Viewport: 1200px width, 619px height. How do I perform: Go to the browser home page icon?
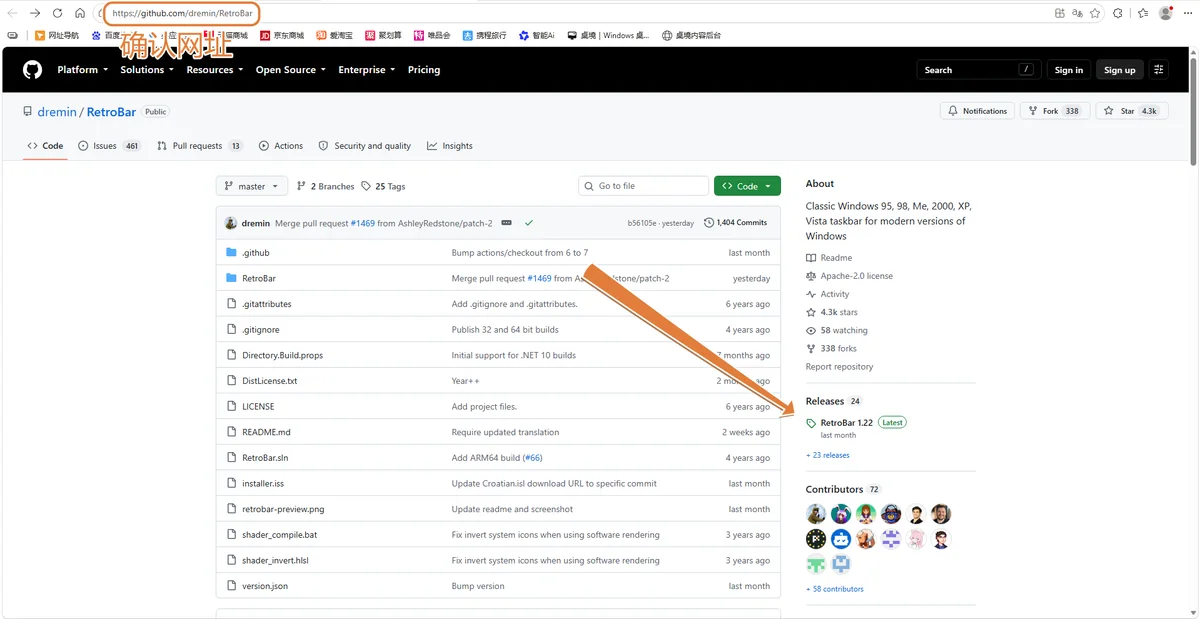coord(80,13)
